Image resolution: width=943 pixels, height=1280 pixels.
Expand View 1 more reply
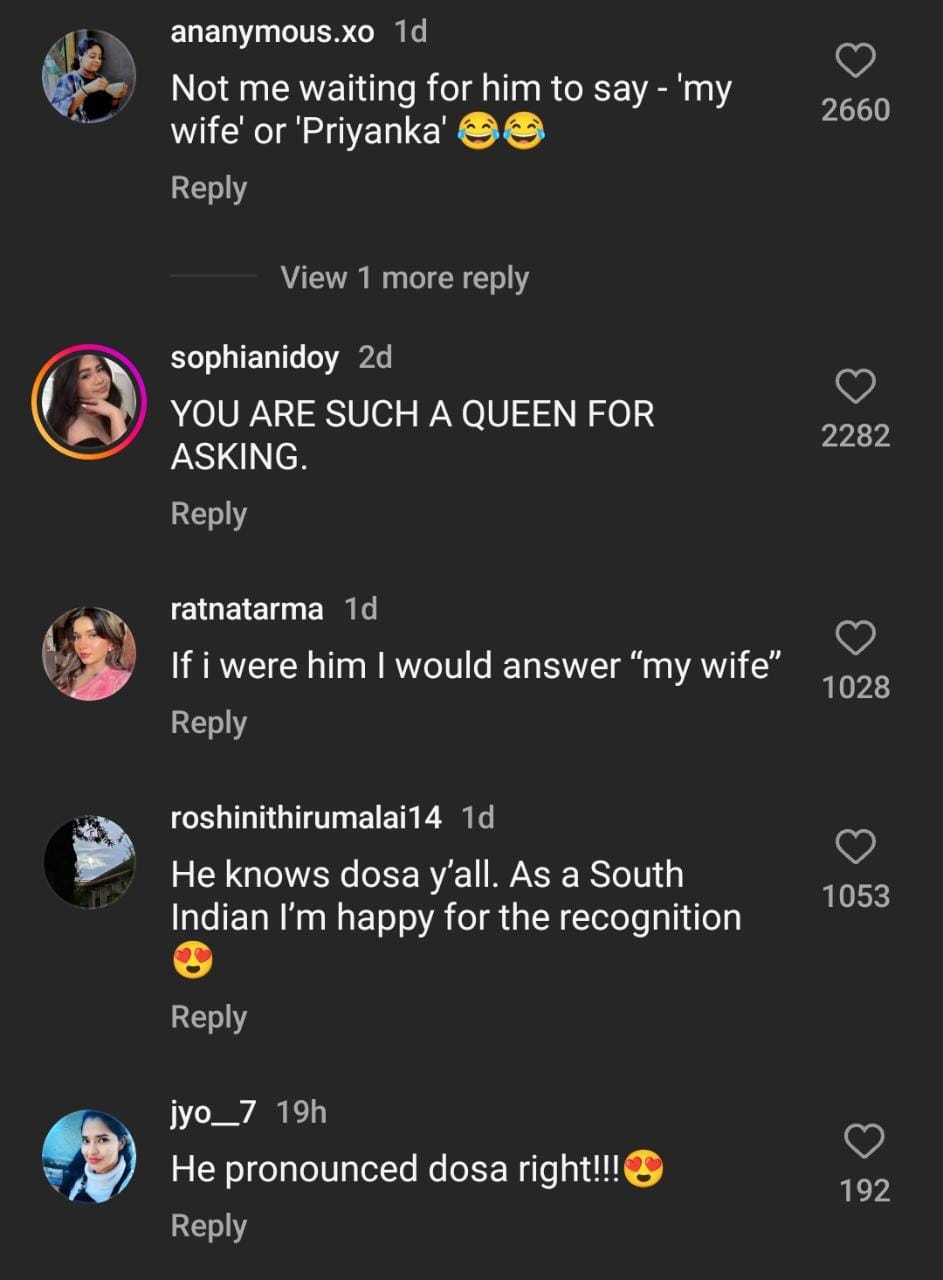click(x=404, y=278)
